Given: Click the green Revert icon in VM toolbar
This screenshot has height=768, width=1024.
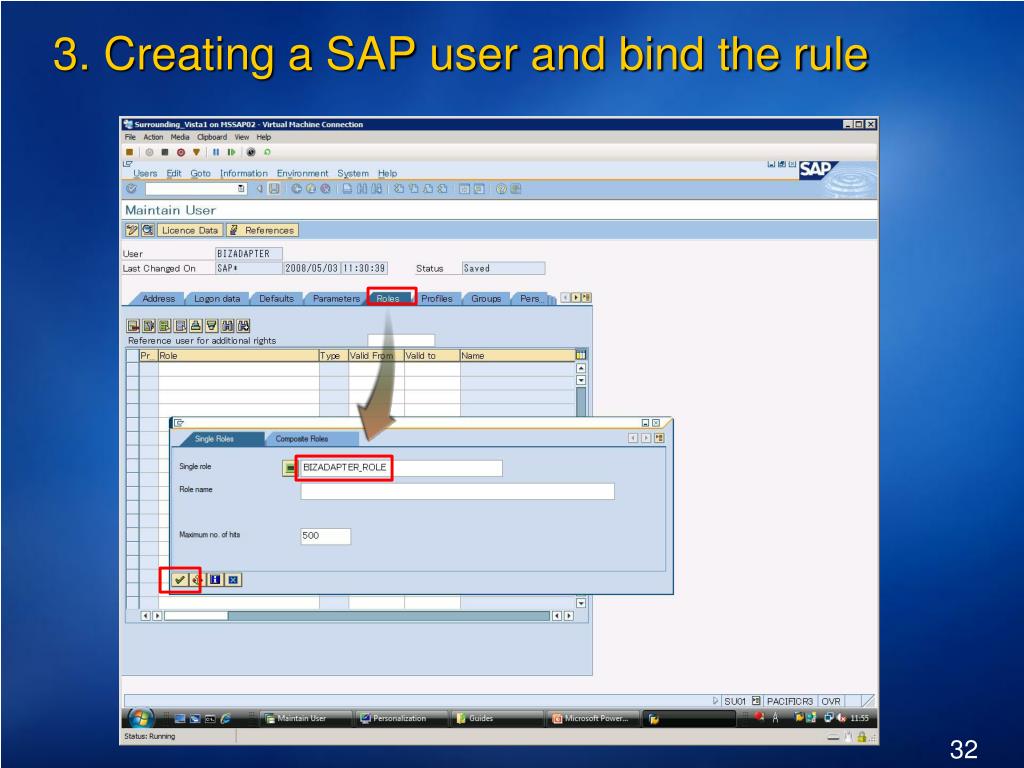Looking at the screenshot, I should [x=267, y=152].
